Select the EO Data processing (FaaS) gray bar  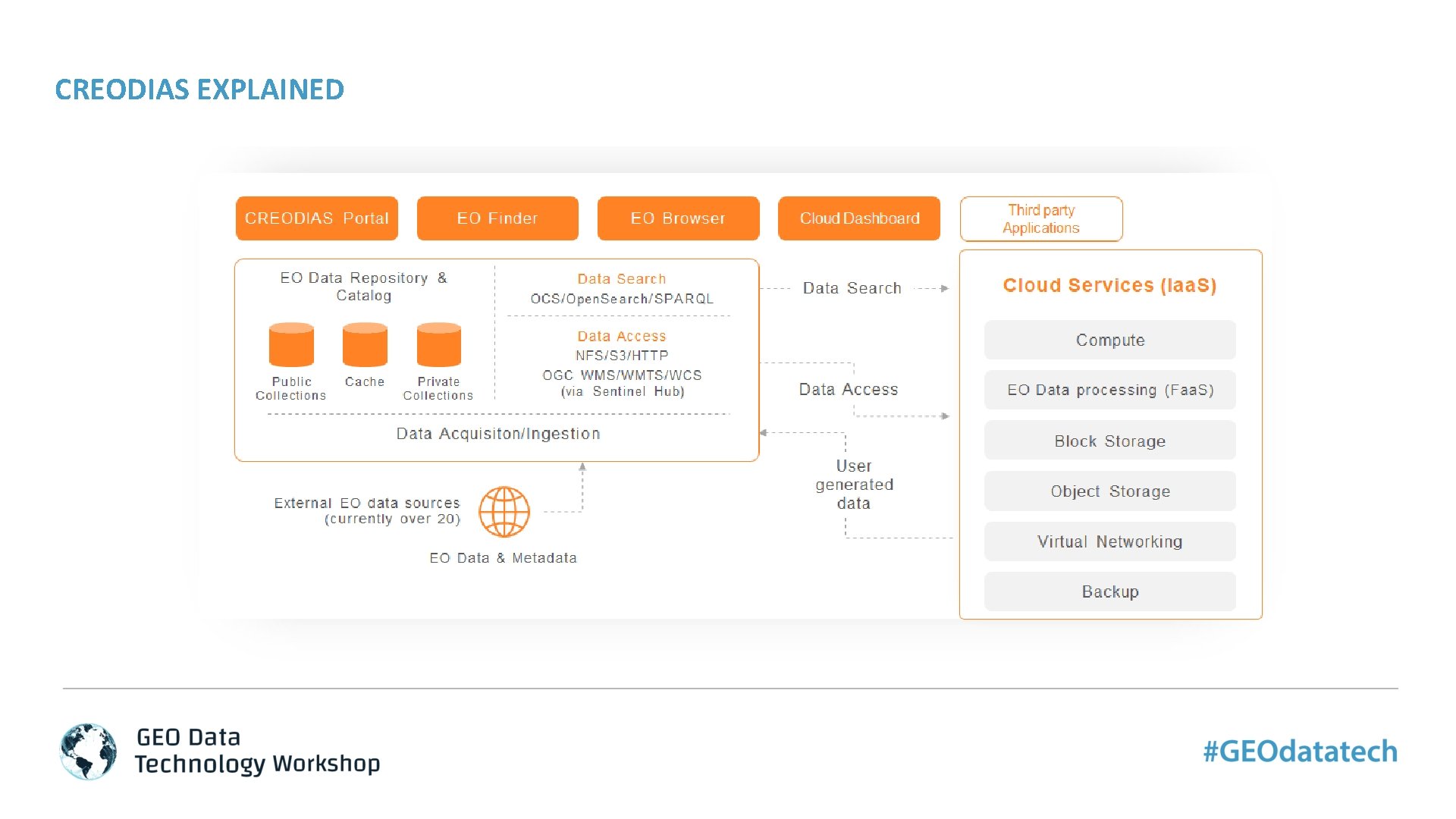coord(1109,390)
